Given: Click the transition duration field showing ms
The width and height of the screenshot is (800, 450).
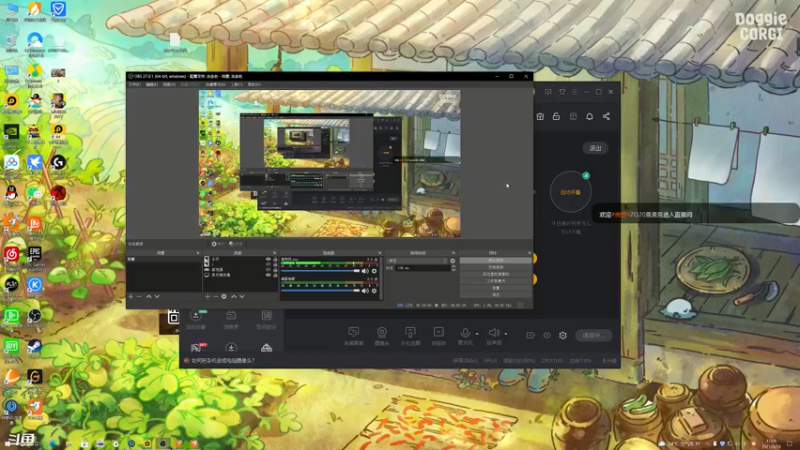Looking at the screenshot, I should coord(422,268).
